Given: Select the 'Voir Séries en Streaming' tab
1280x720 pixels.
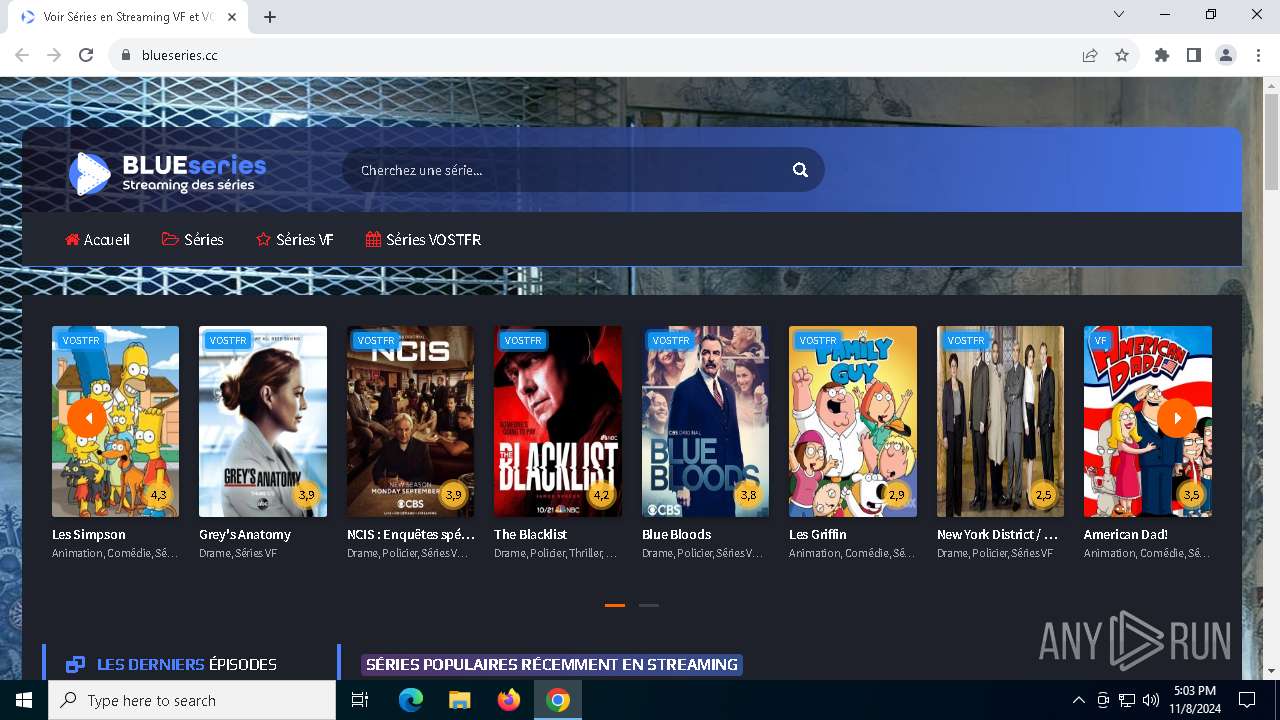Looking at the screenshot, I should click(128, 17).
